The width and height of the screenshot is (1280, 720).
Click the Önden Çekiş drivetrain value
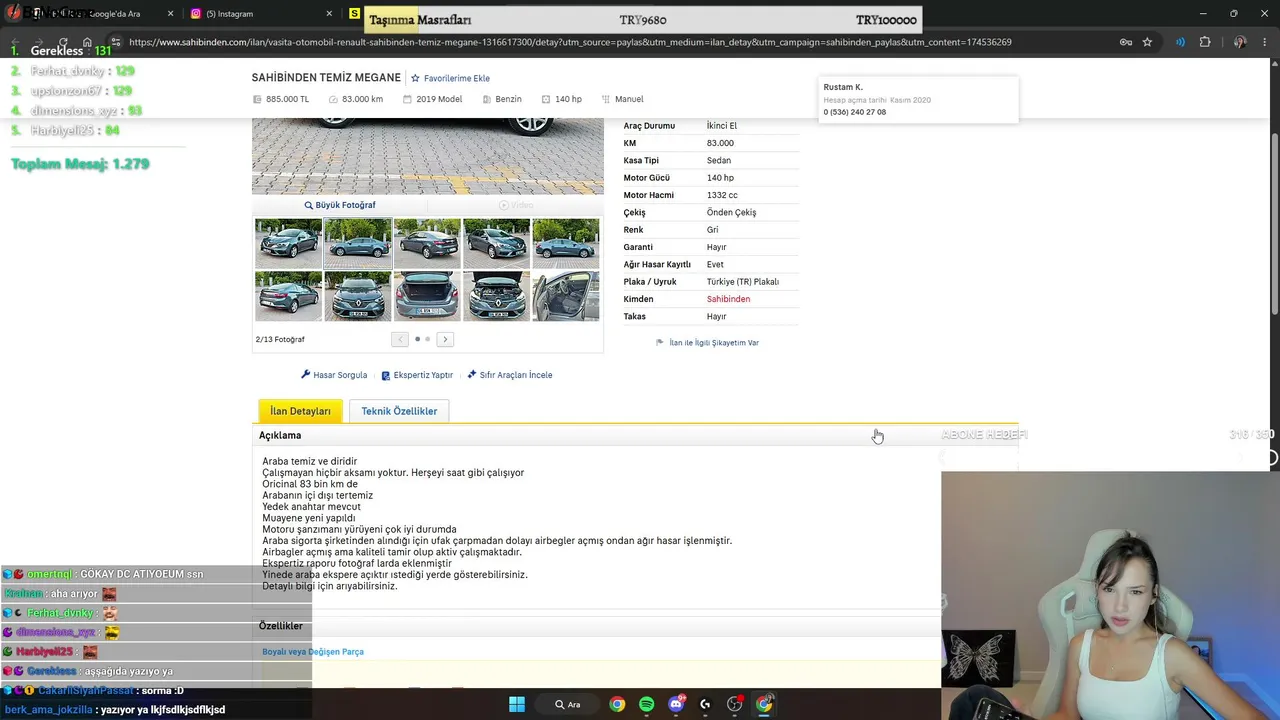[x=731, y=212]
